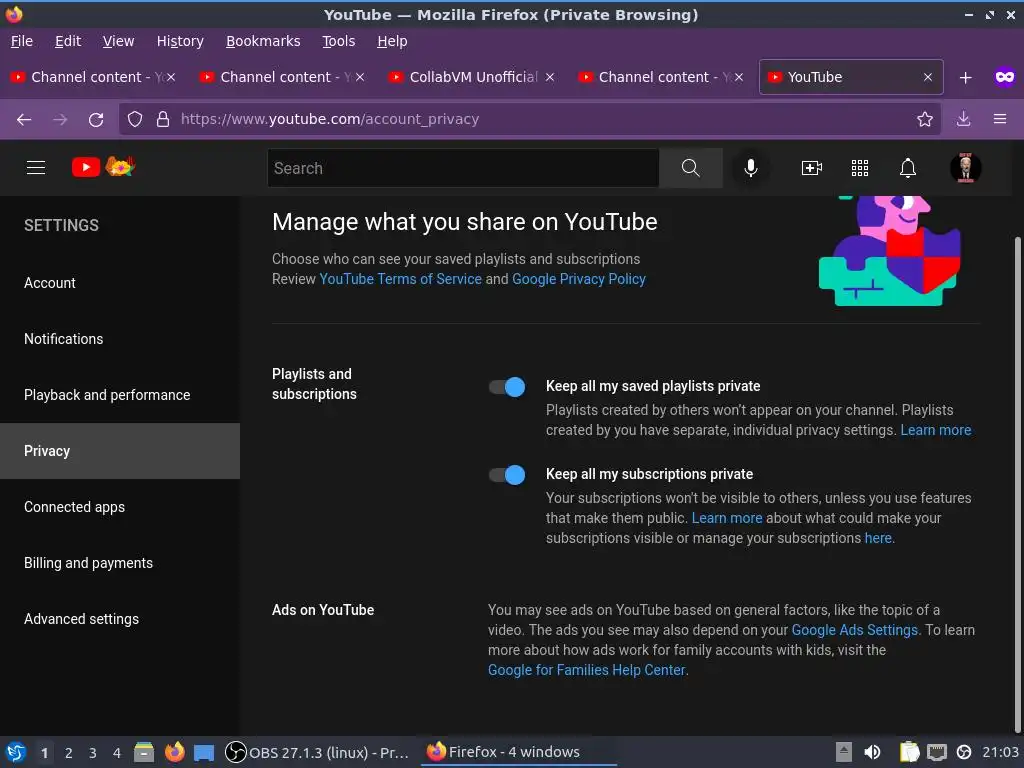The height and width of the screenshot is (768, 1024).
Task: Open the tracking protection shield icon
Action: click(135, 119)
